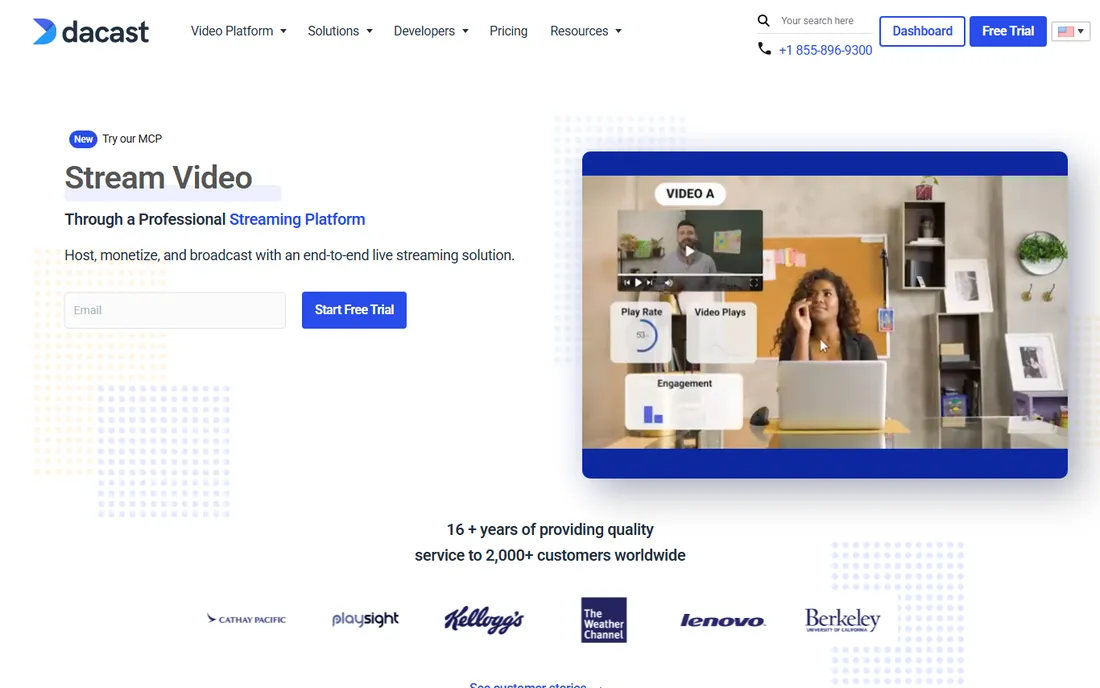Click the Berkeley logo
Screen dimensions: 1100x688
point(843,620)
